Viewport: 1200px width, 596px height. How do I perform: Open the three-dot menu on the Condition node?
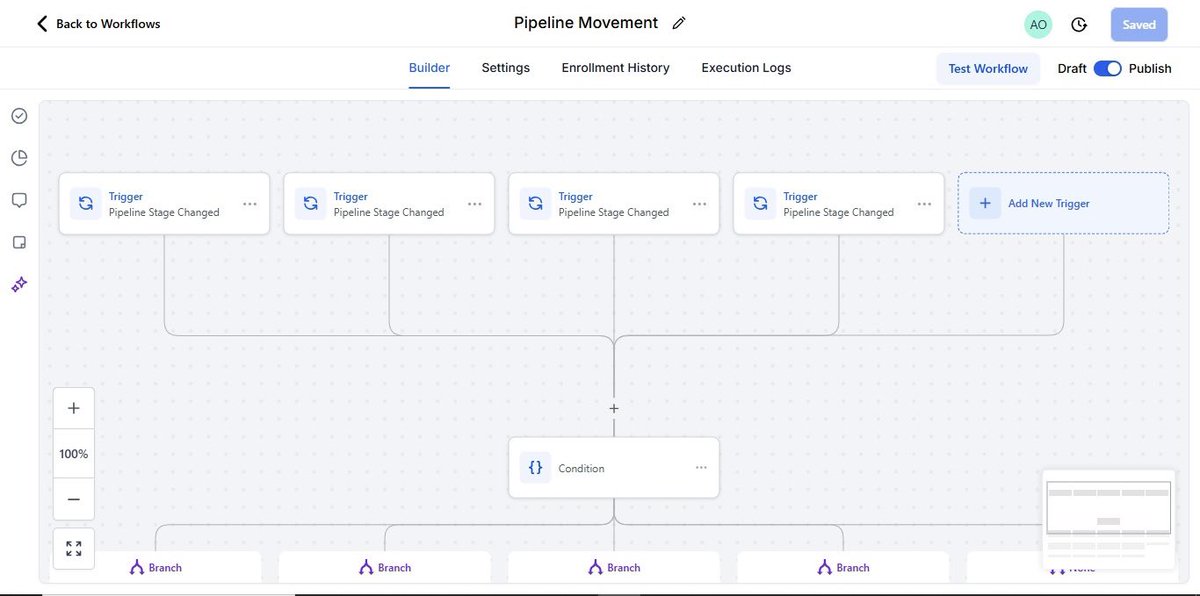(x=701, y=467)
